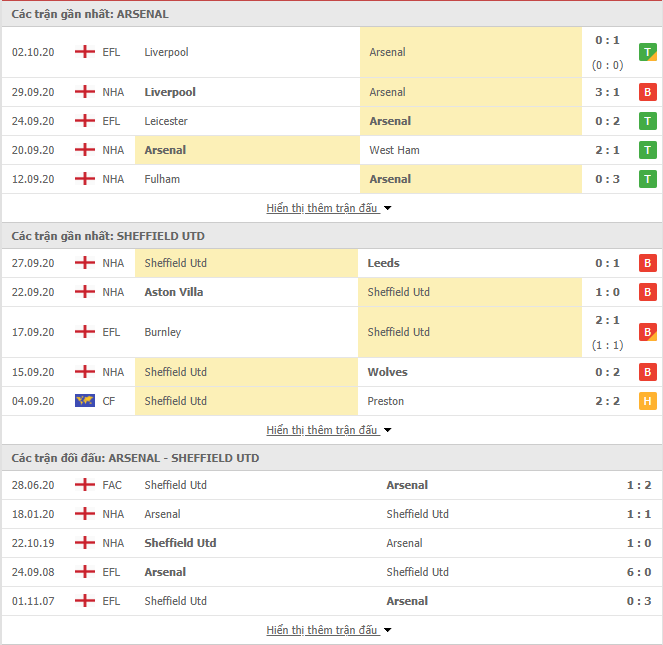Click Preston team name
The height and width of the screenshot is (645, 663).
[x=386, y=401]
